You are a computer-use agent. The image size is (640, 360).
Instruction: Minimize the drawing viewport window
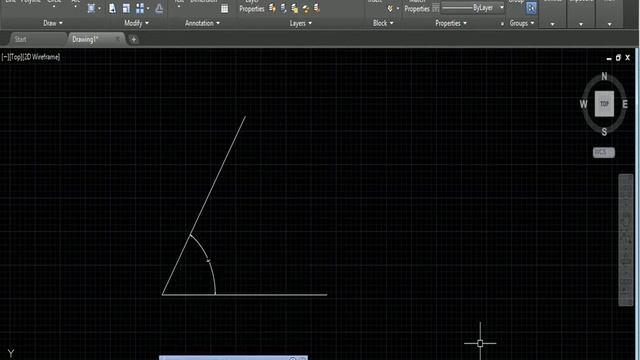[x=609, y=58]
